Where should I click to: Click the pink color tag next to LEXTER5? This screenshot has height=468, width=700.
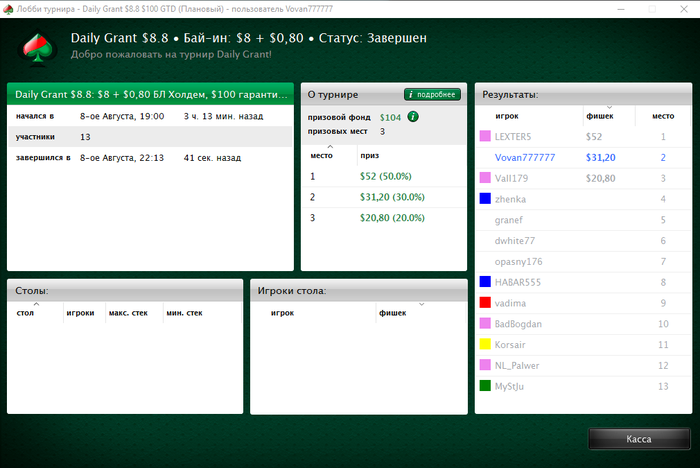485,136
